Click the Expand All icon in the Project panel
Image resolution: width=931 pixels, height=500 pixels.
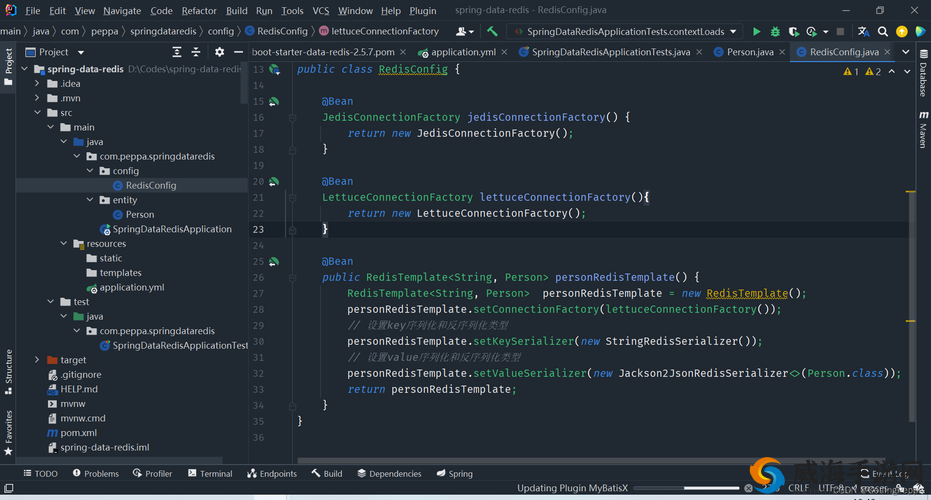pos(177,52)
